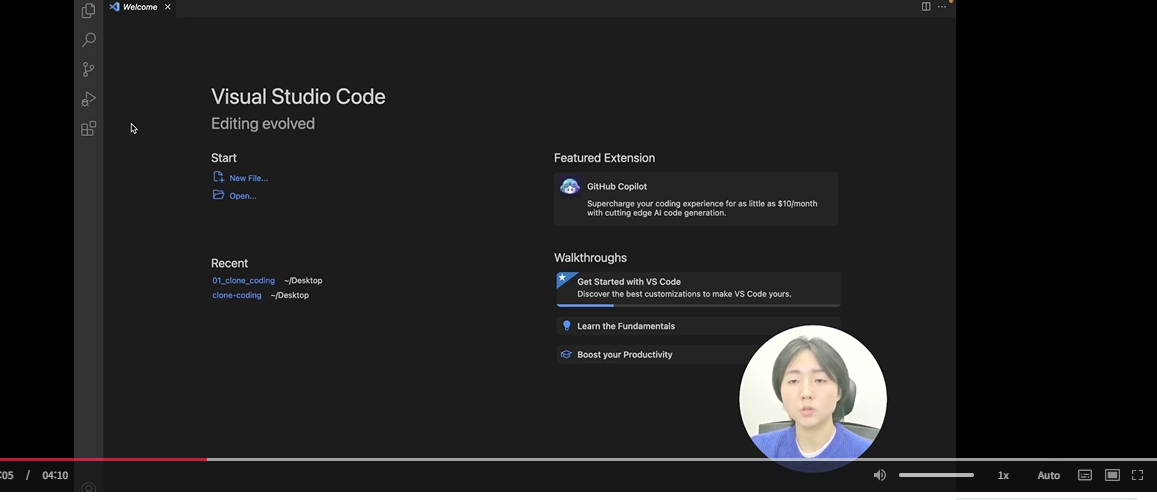This screenshot has width=1157, height=500.
Task: Open the Run and Debug view
Action: [89, 99]
